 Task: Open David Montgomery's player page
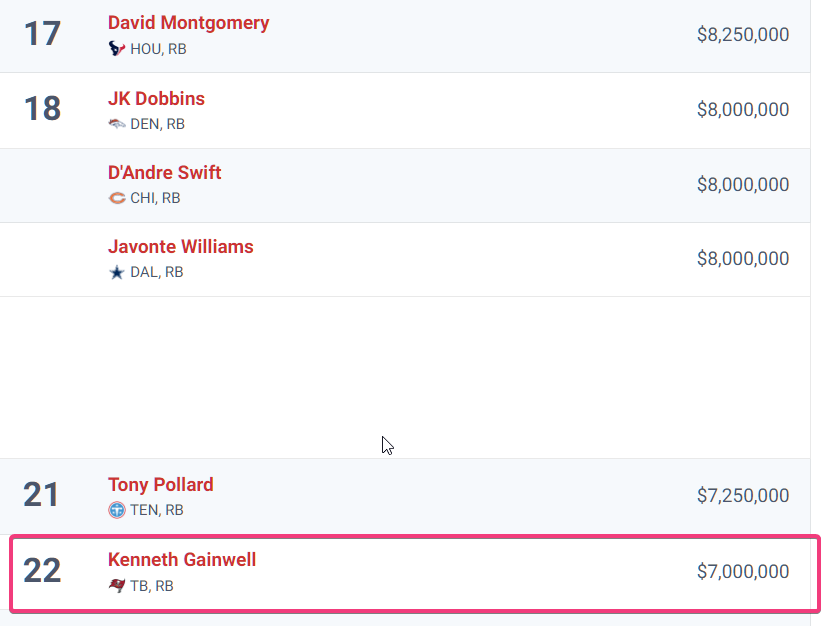(x=188, y=23)
